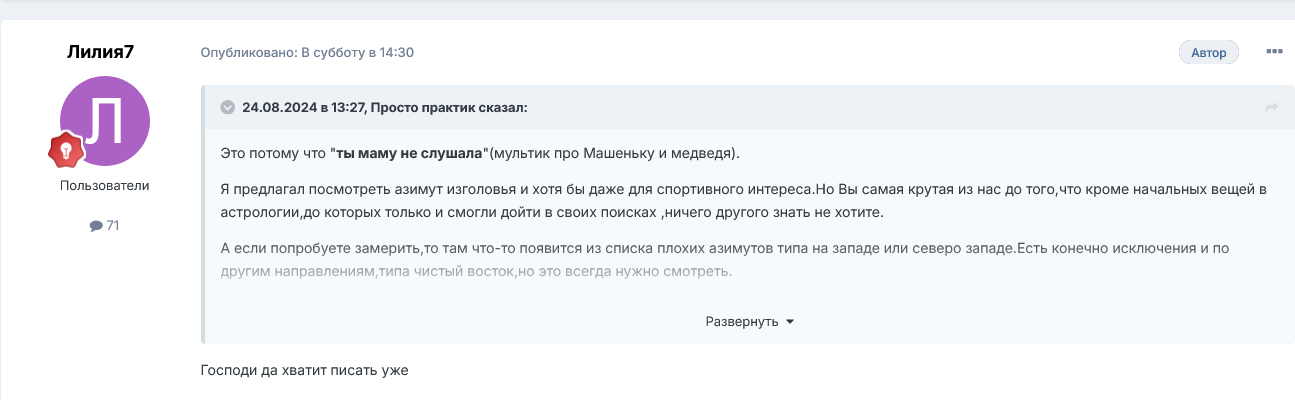The height and width of the screenshot is (400, 1295).
Task: Click the caret arrow next to Развернуть
Action: tap(790, 322)
